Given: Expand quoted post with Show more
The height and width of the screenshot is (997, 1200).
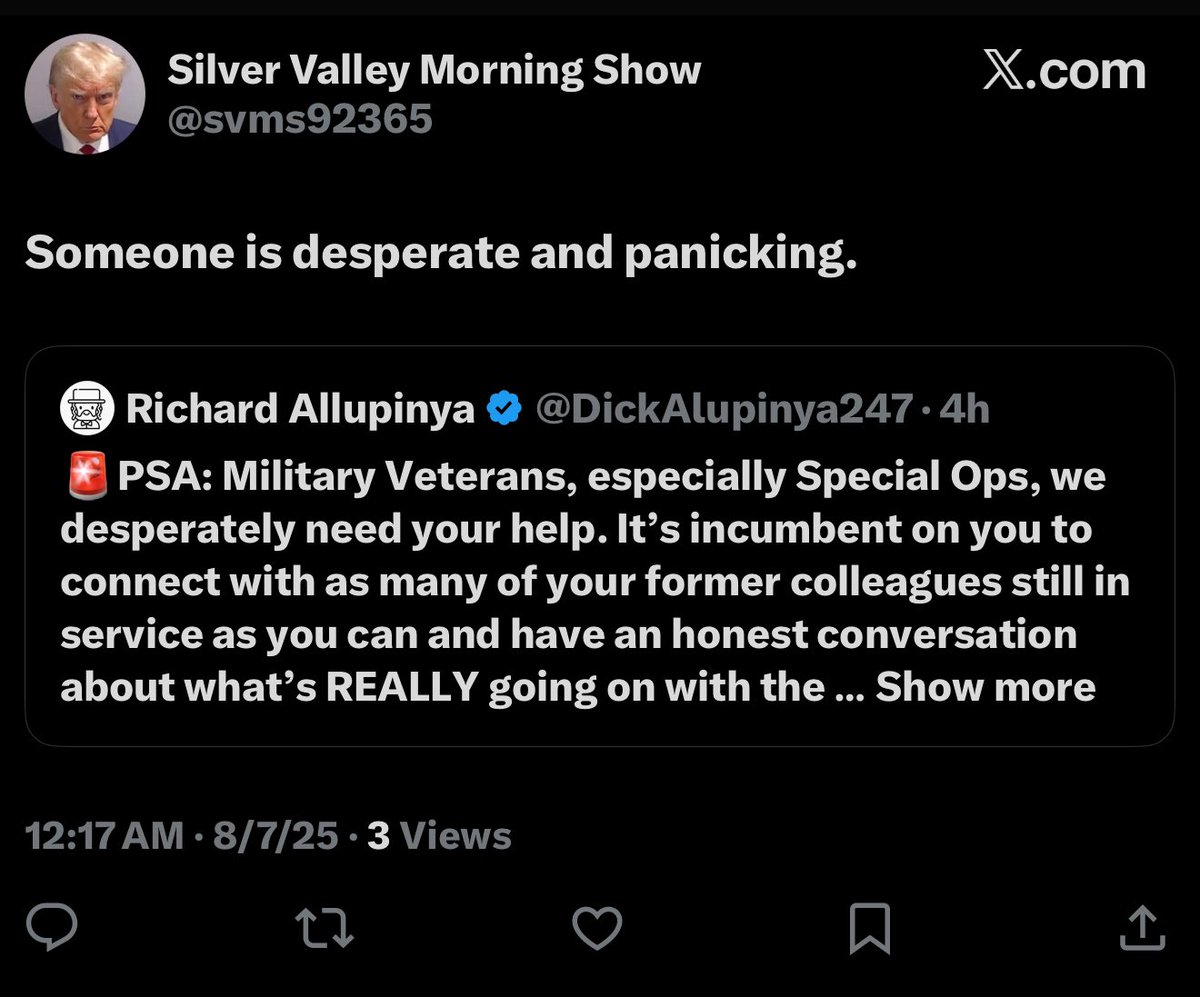Looking at the screenshot, I should 985,687.
